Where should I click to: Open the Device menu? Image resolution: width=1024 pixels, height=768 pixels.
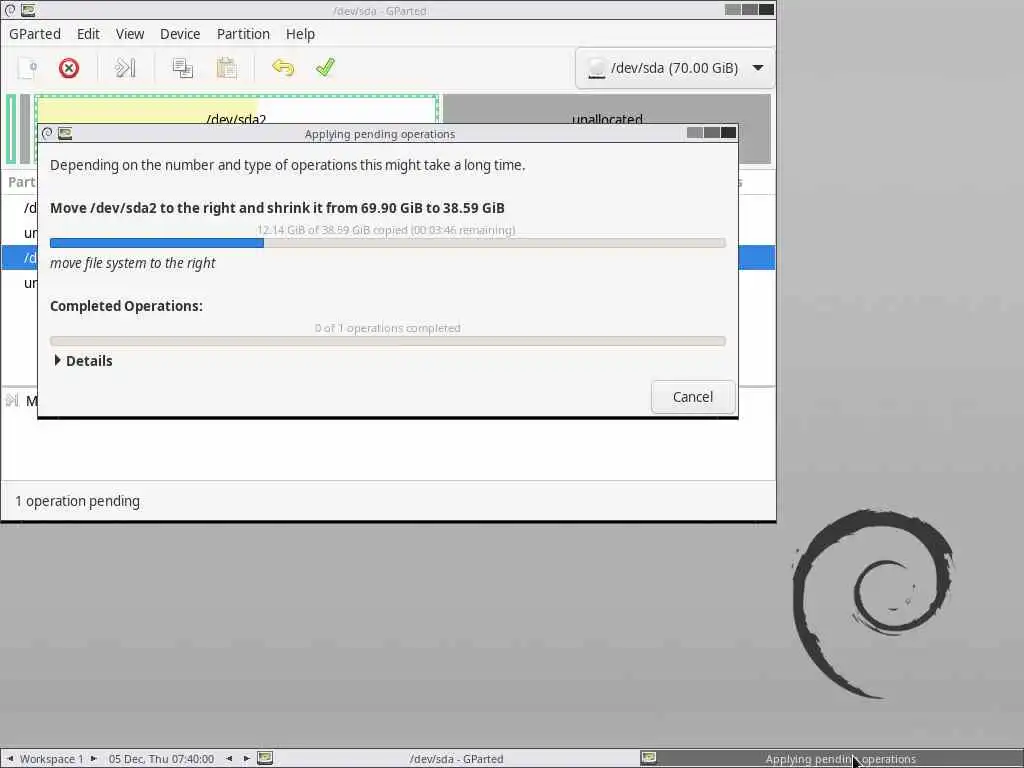pos(180,34)
